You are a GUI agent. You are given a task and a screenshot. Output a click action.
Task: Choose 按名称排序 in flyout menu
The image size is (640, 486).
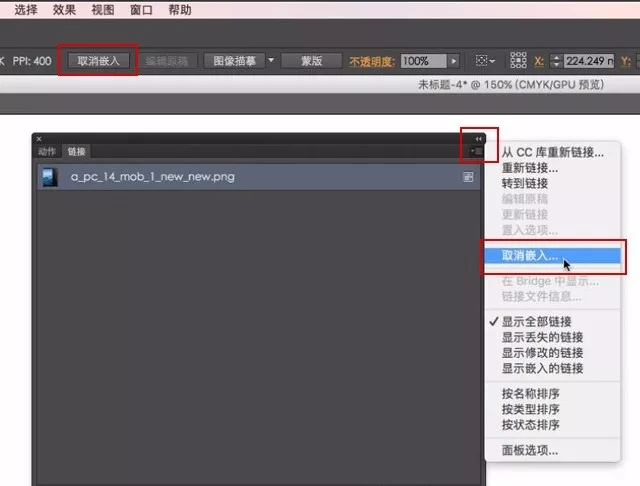pos(552,394)
